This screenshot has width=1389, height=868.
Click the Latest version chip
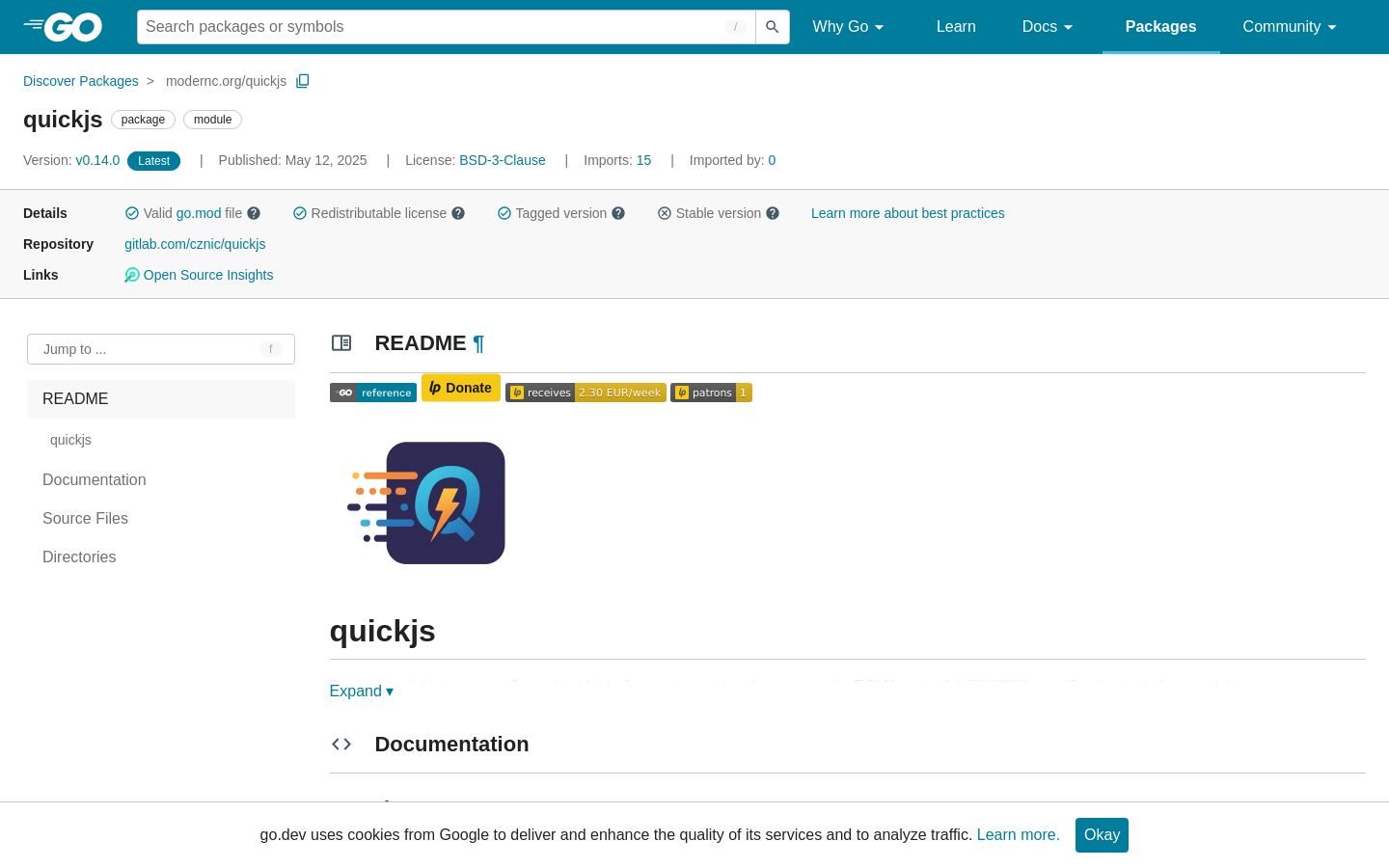point(153,161)
